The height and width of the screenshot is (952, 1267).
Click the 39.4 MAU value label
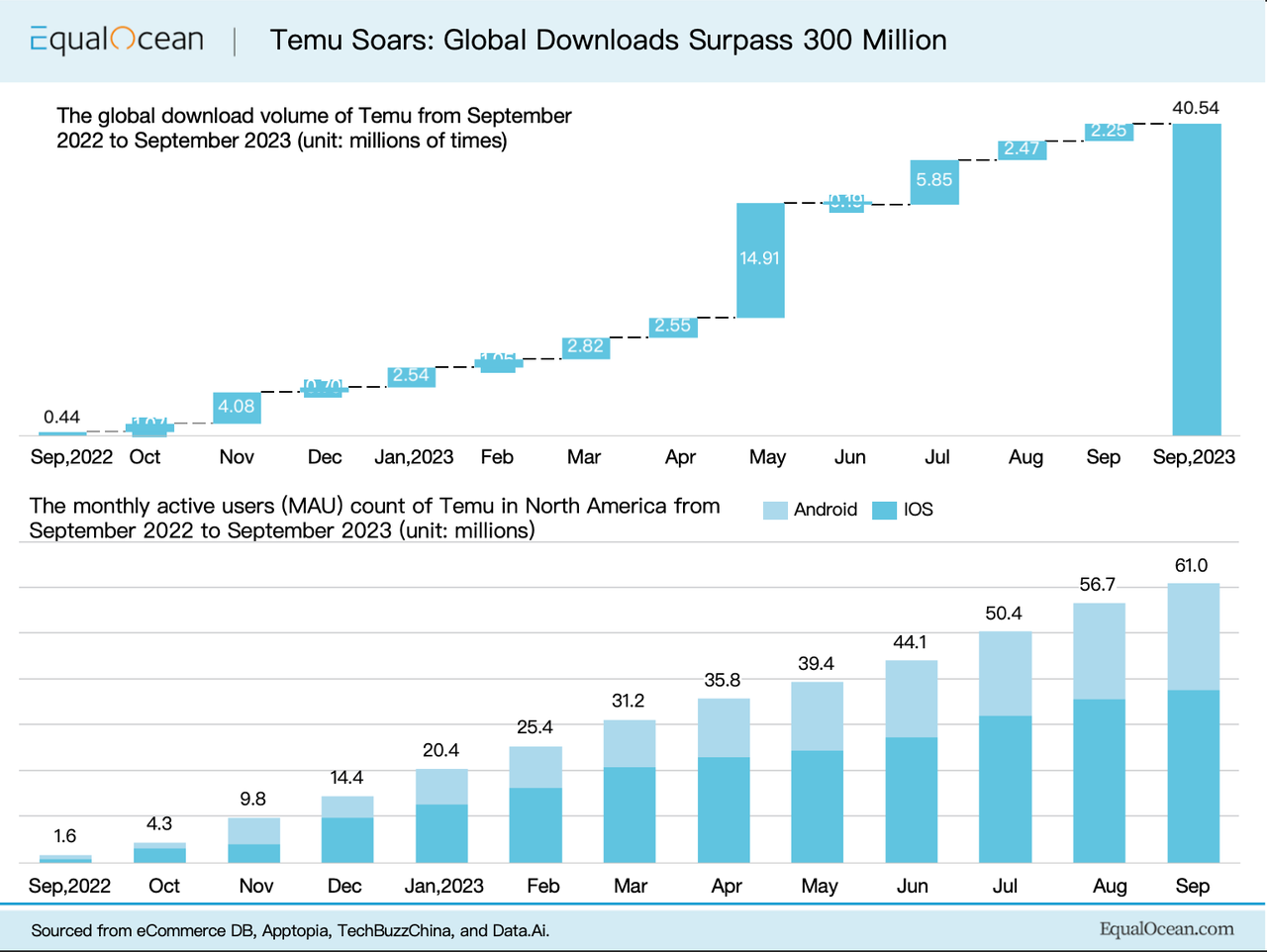(816, 663)
